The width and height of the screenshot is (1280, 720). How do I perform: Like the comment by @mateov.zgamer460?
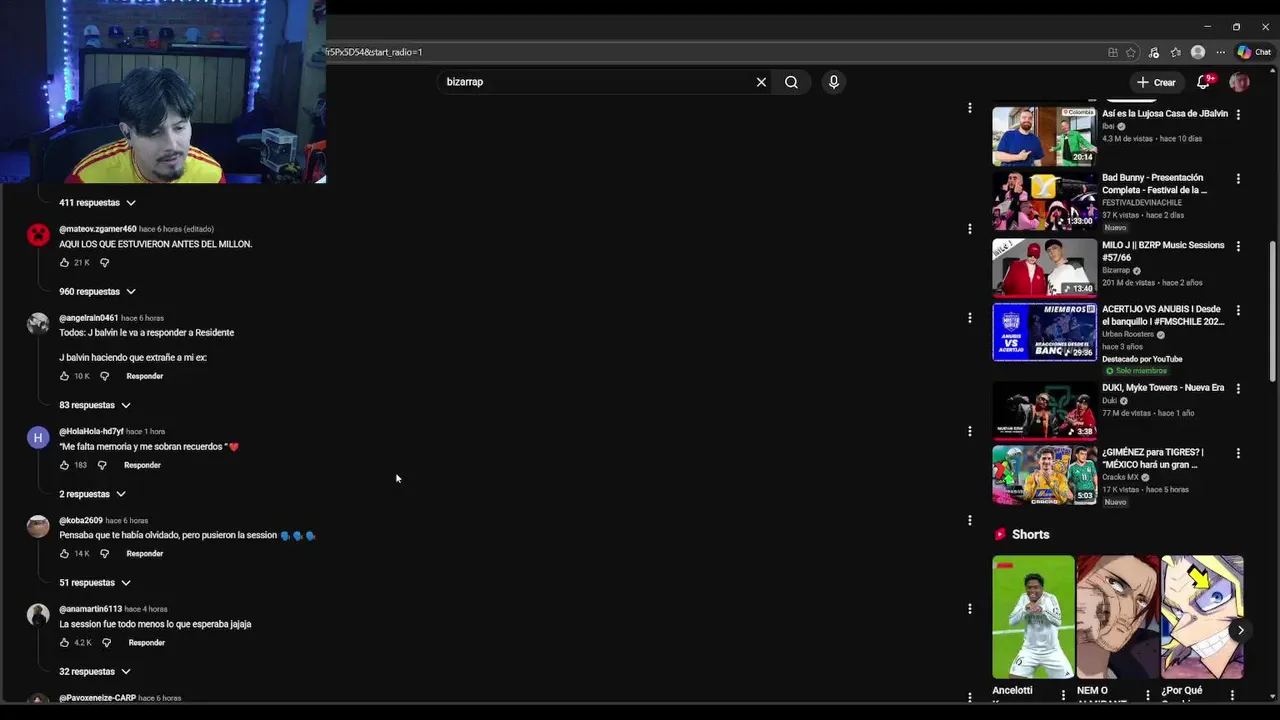tap(64, 263)
